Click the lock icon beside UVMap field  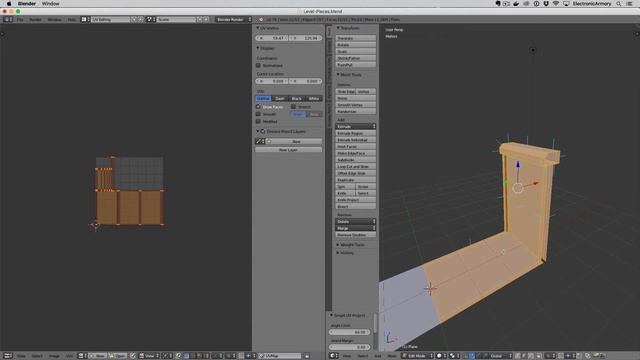(x=307, y=356)
